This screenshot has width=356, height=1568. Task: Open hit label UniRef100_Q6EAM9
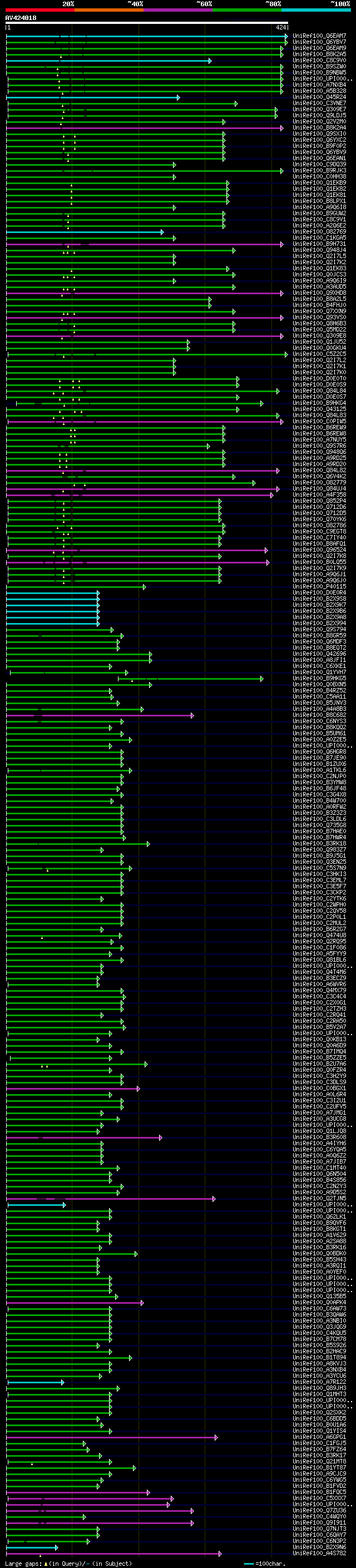[x=319, y=48]
